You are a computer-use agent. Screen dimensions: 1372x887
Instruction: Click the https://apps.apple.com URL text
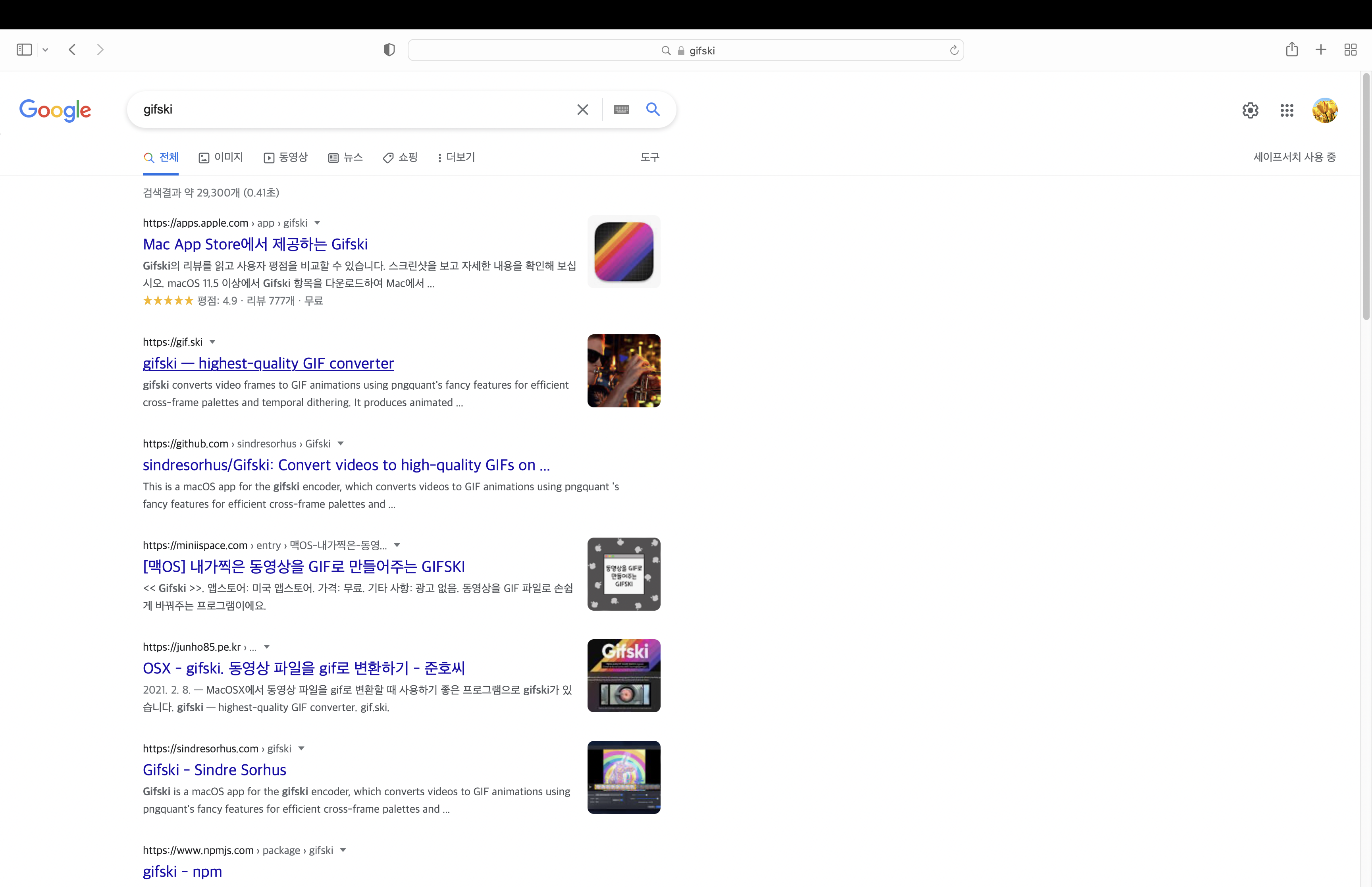click(x=195, y=223)
